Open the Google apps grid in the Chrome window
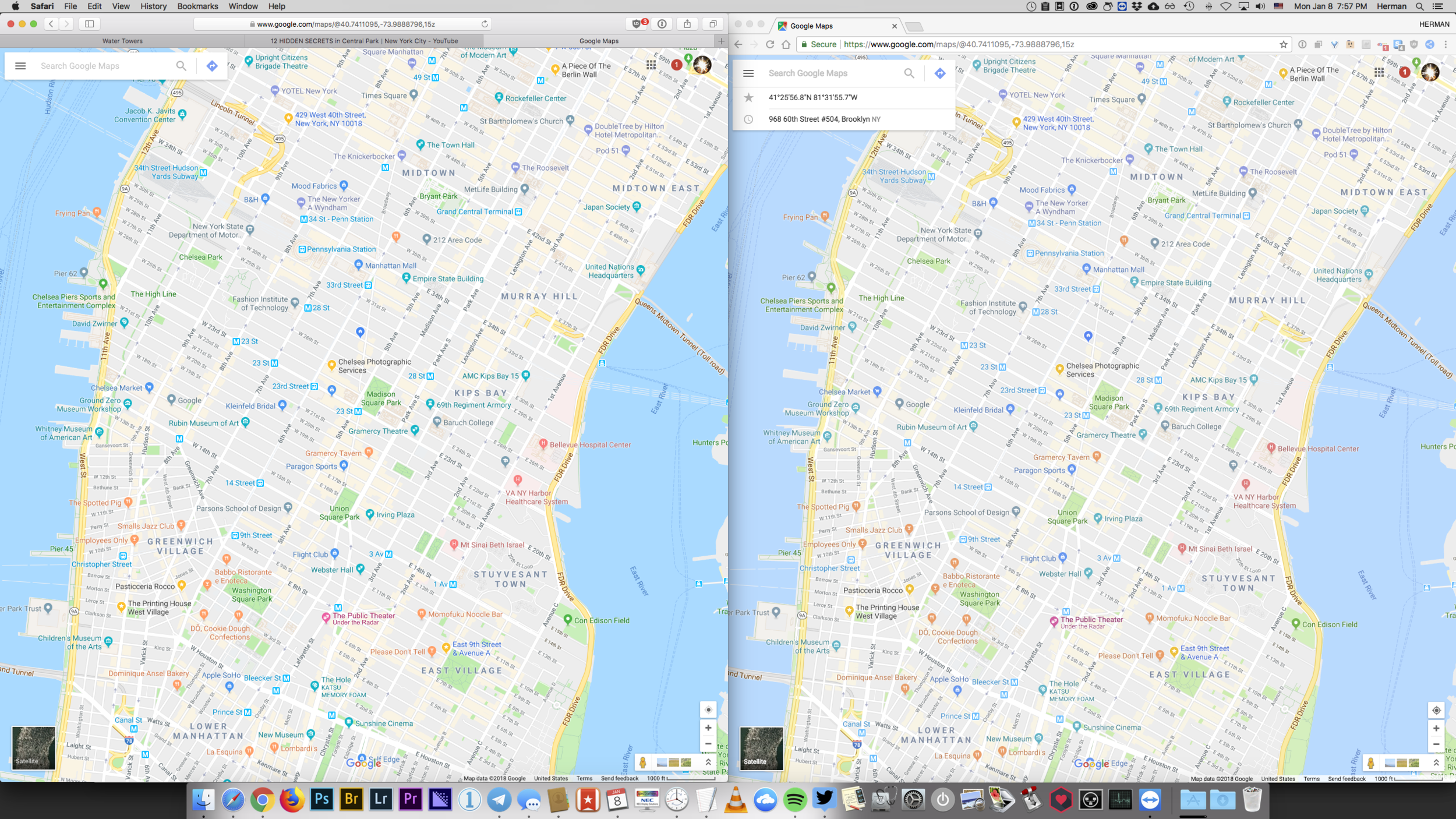This screenshot has width=1456, height=819. pyautogui.click(x=1379, y=72)
